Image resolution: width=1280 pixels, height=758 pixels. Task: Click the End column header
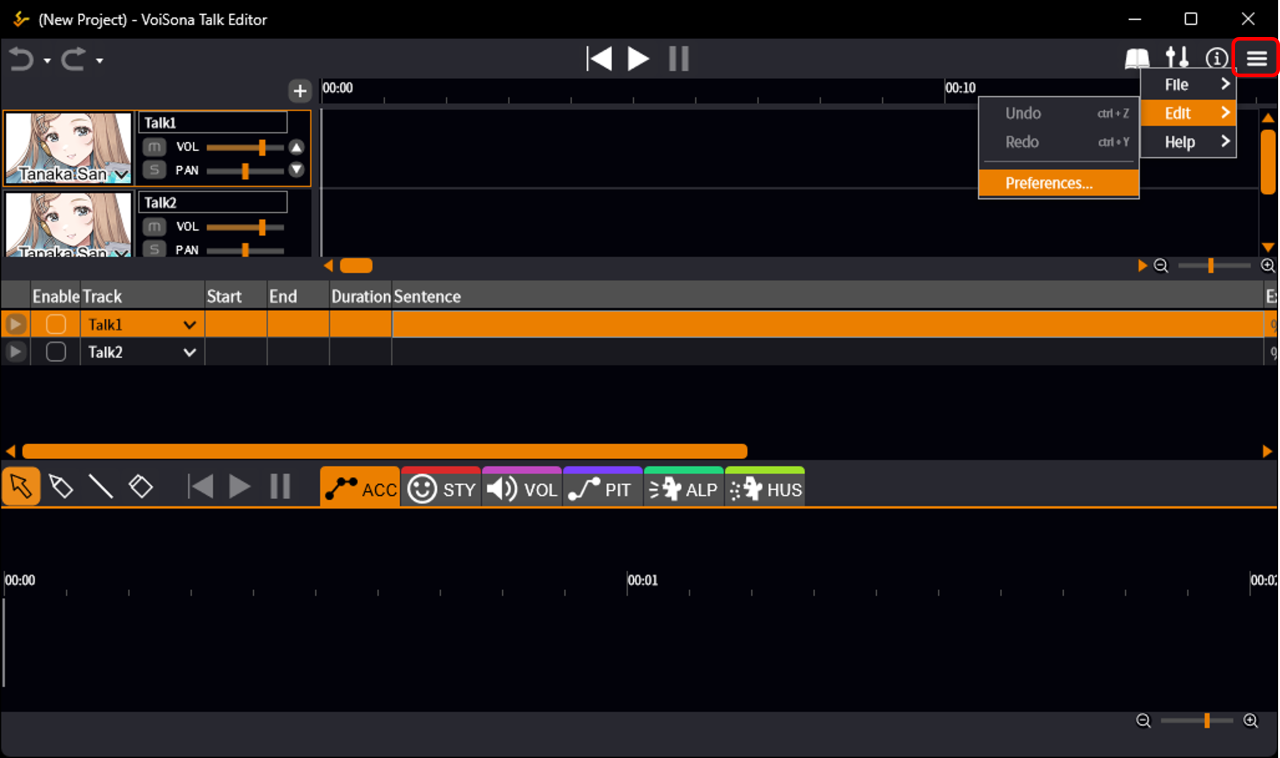pyautogui.click(x=298, y=296)
